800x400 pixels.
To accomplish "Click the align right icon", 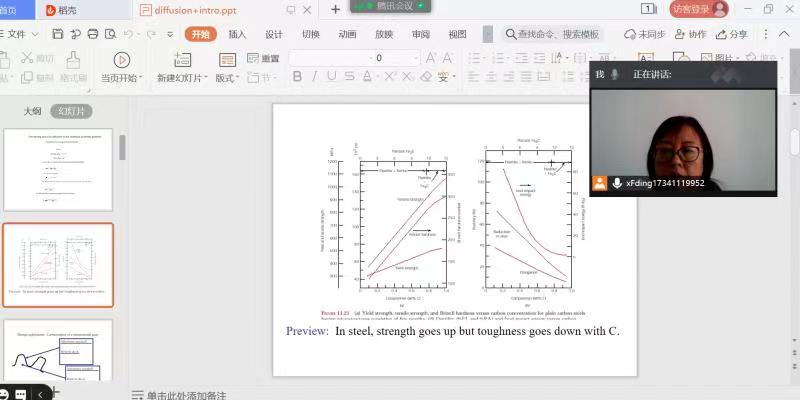I will (509, 77).
